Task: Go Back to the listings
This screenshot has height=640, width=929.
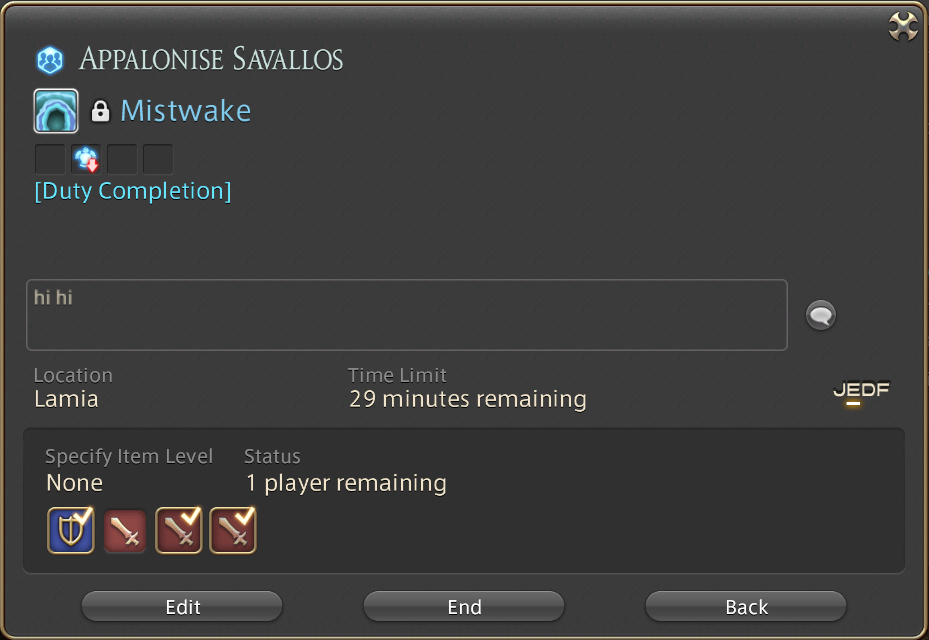Action: pyautogui.click(x=746, y=606)
